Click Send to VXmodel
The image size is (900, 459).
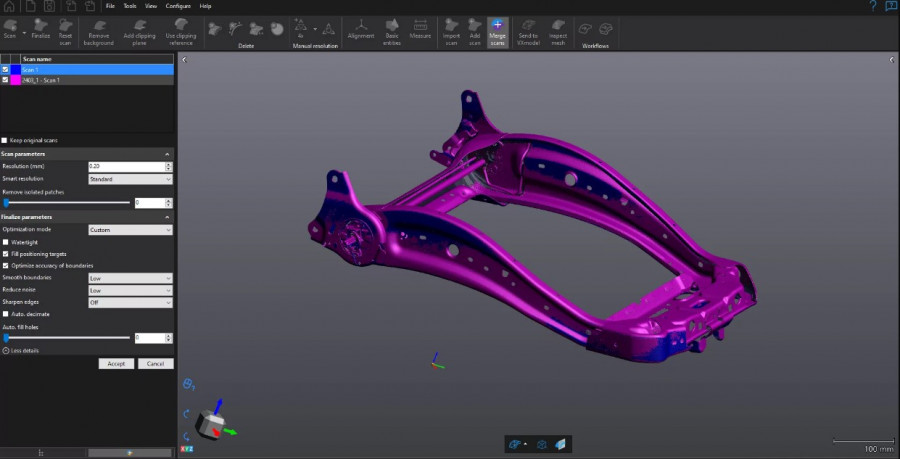[x=529, y=32]
